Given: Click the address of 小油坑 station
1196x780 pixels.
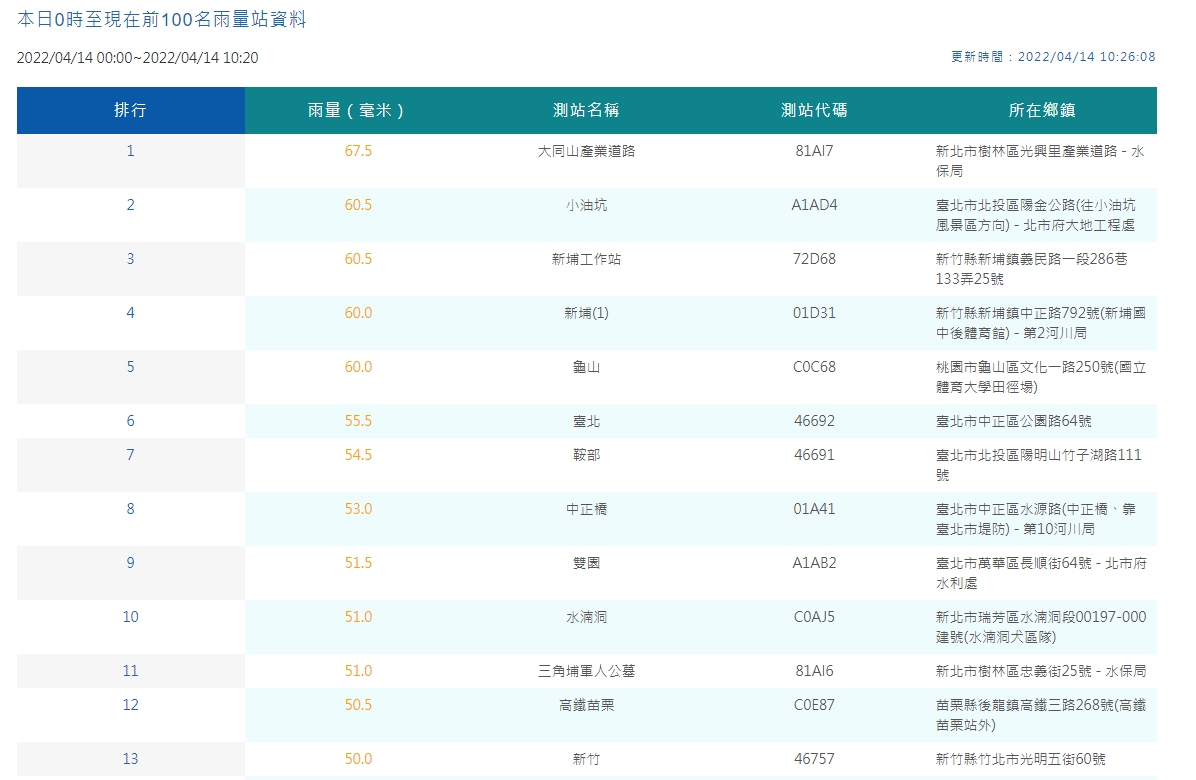Looking at the screenshot, I should [x=1036, y=215].
